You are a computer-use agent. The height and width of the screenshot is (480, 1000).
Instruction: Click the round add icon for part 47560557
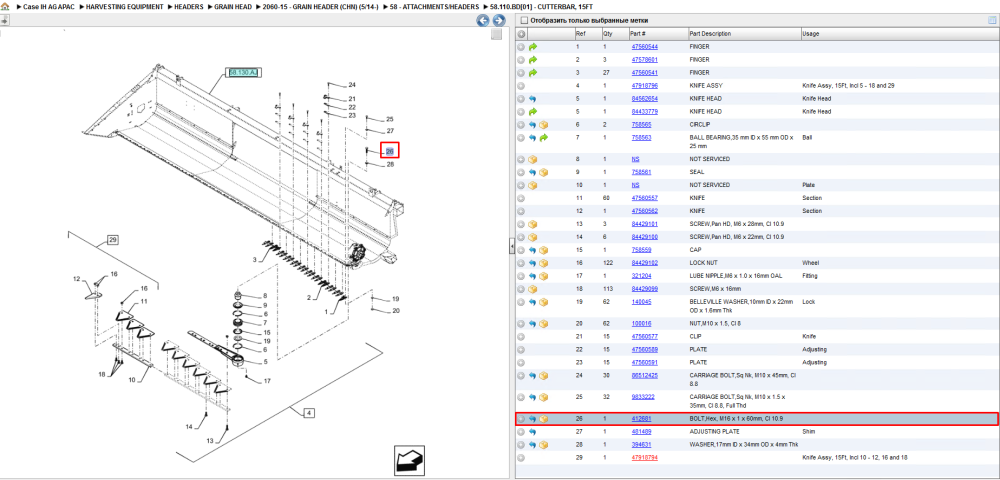click(521, 198)
